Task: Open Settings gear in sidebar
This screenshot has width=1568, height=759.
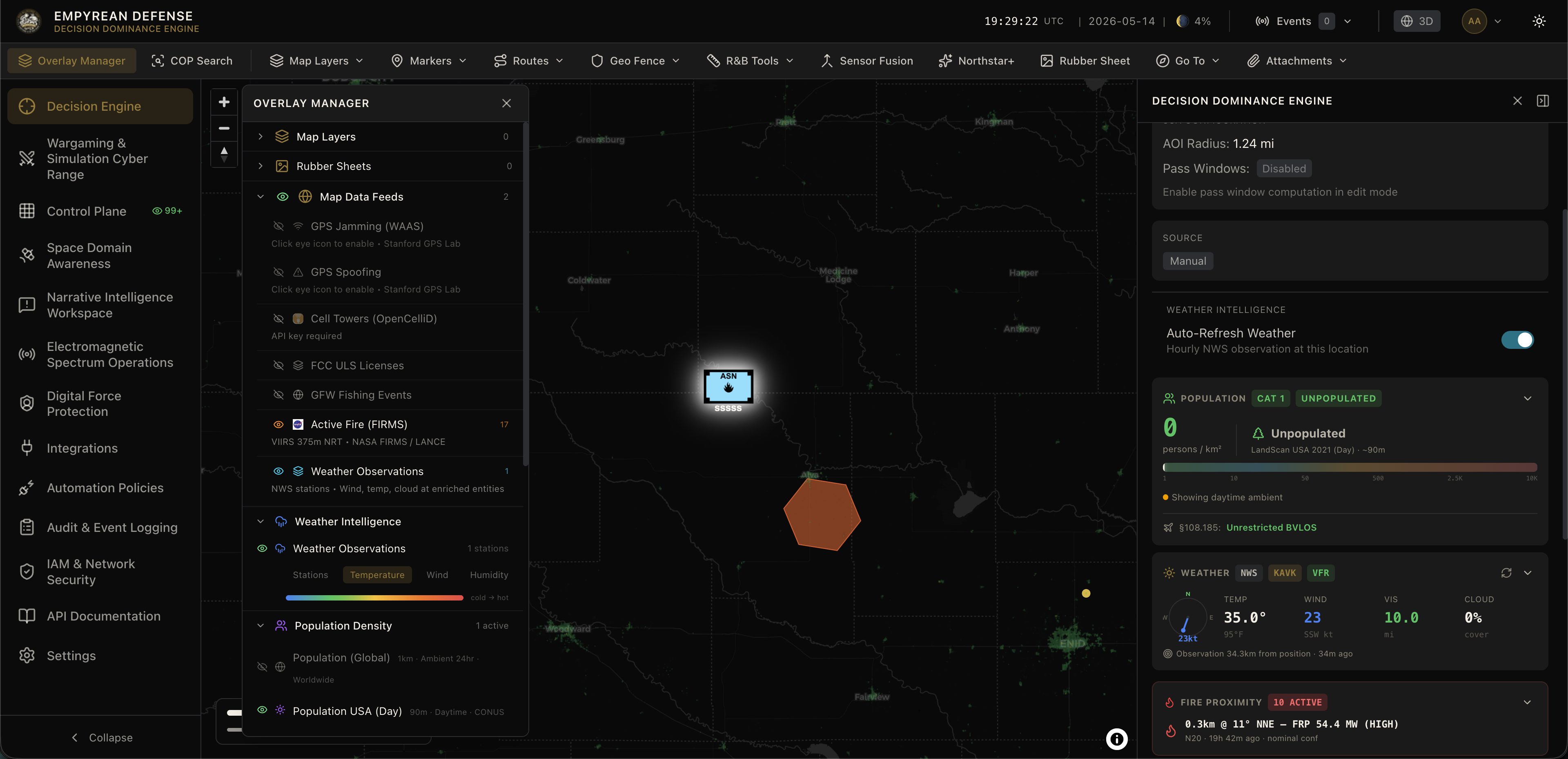Action: click(x=100, y=656)
